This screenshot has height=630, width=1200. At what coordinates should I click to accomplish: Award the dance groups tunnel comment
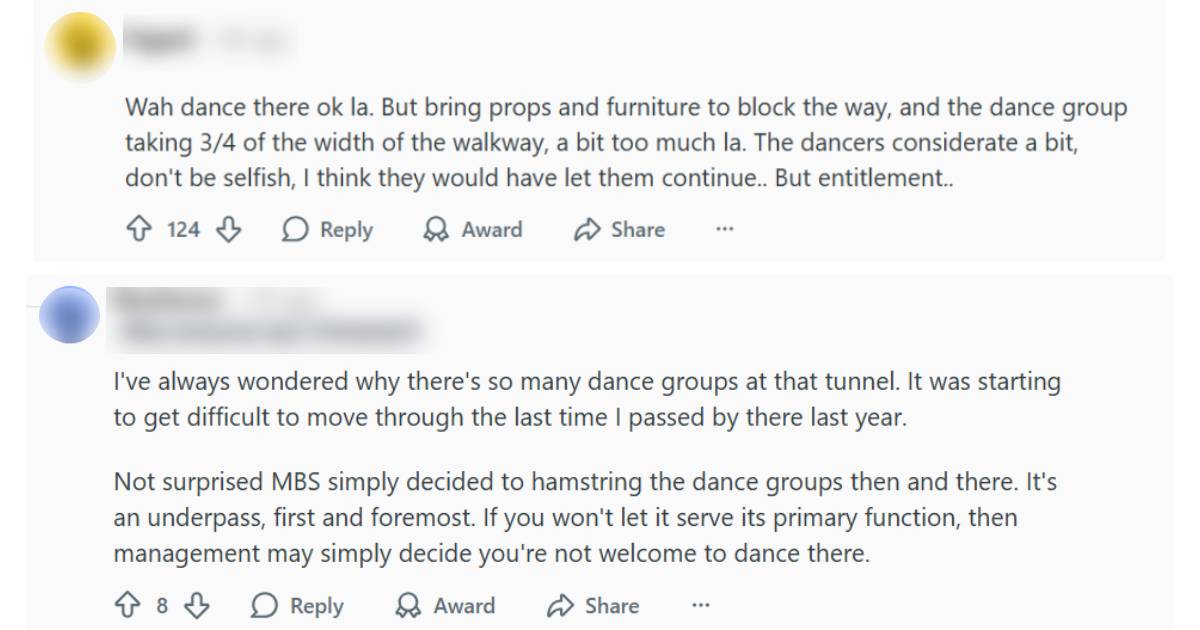[445, 606]
